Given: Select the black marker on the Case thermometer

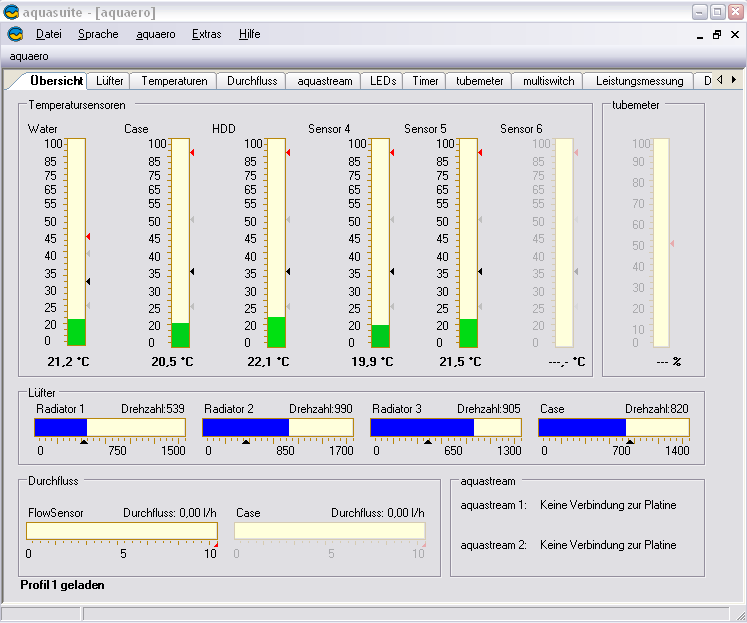Looking at the screenshot, I should point(192,271).
